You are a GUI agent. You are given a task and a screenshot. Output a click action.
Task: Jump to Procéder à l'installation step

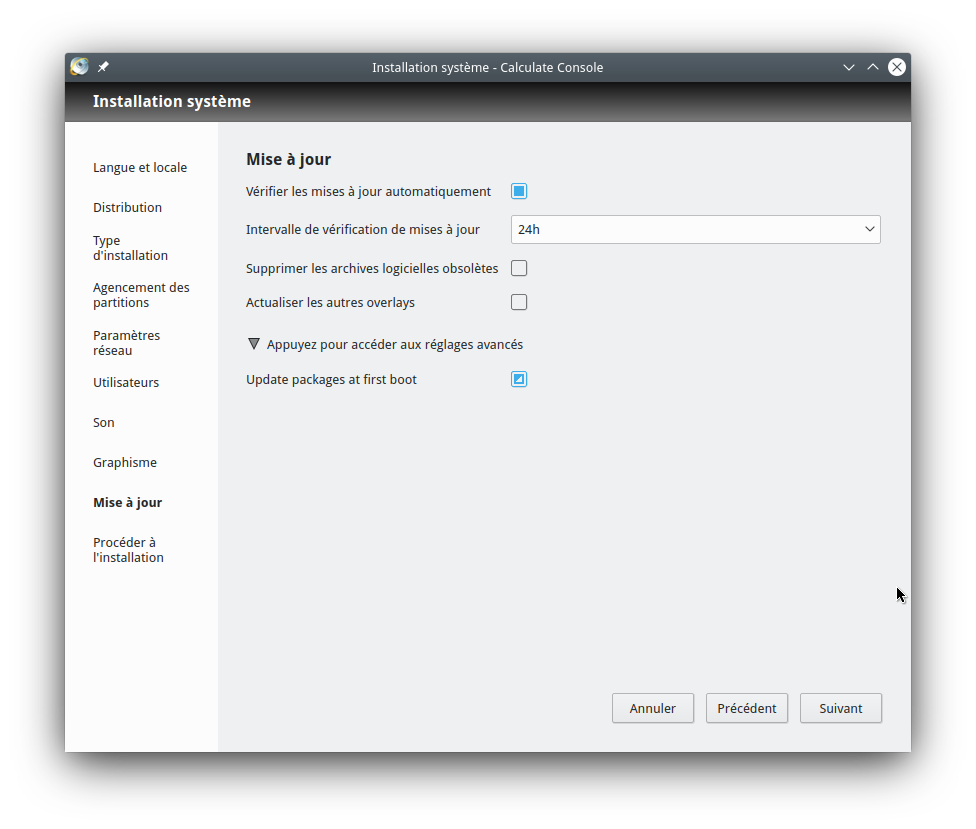coord(128,550)
